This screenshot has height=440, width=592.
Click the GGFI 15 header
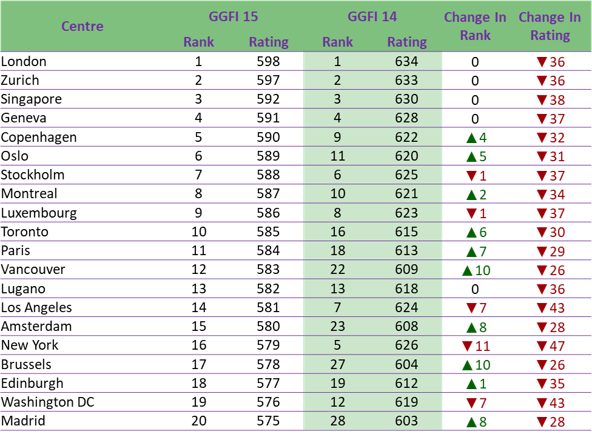(x=233, y=17)
